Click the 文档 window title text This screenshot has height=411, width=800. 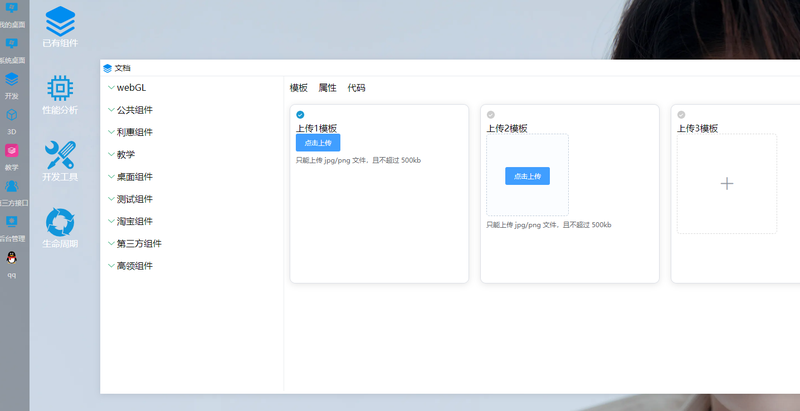122,68
